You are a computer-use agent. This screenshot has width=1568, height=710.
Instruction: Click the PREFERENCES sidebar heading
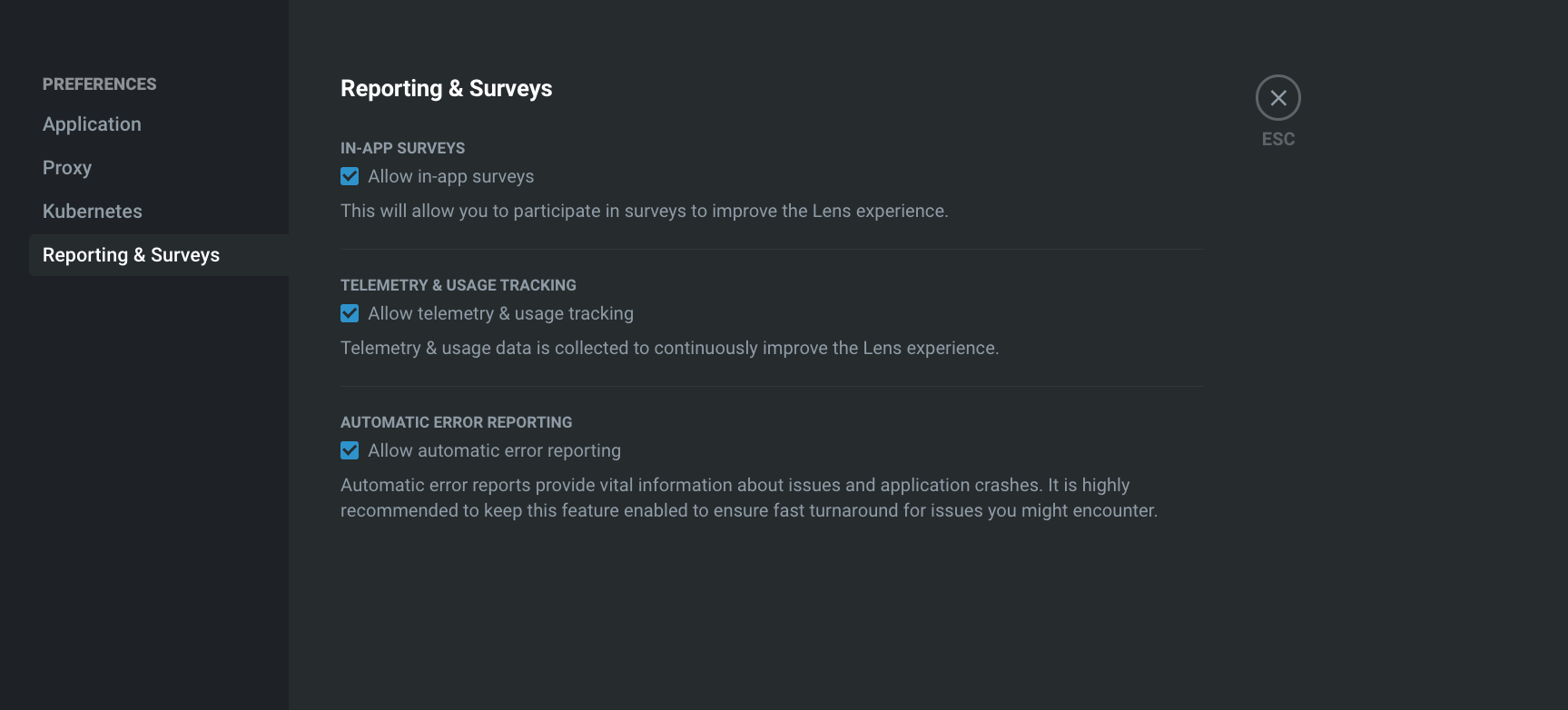[x=99, y=84]
